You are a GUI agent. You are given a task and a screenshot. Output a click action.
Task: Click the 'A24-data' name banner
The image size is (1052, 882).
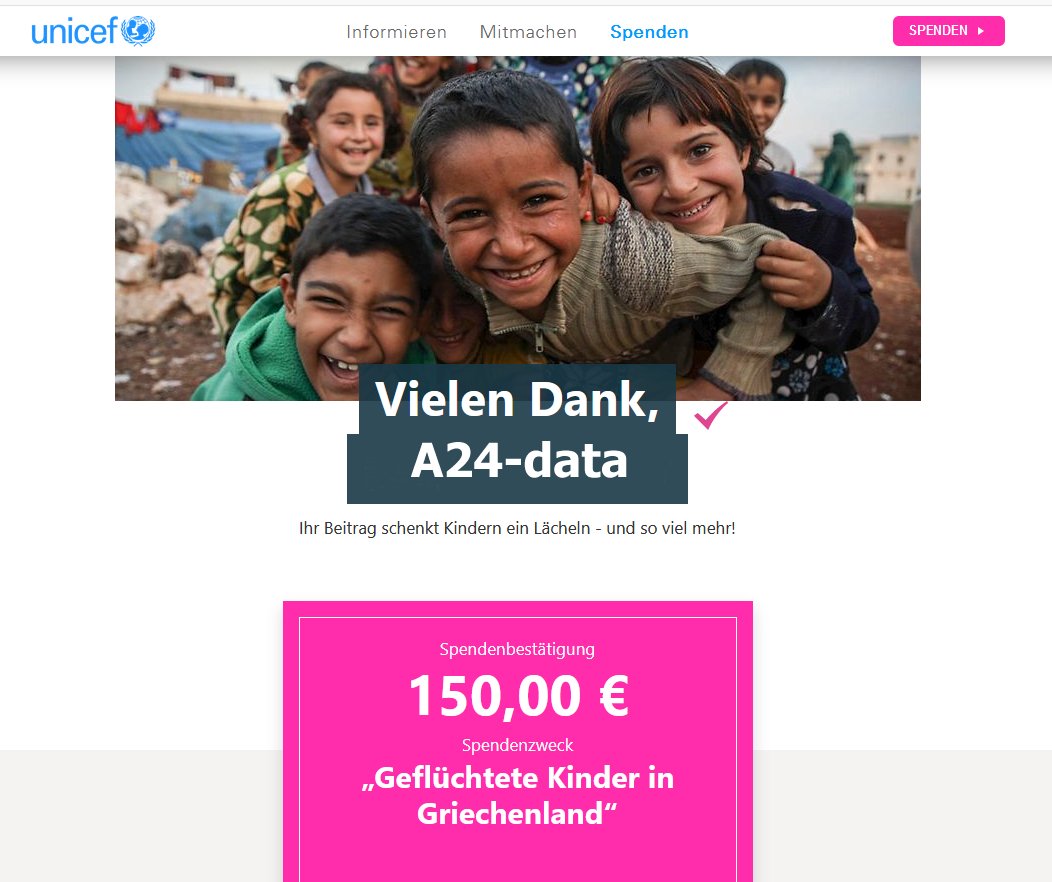tap(517, 468)
